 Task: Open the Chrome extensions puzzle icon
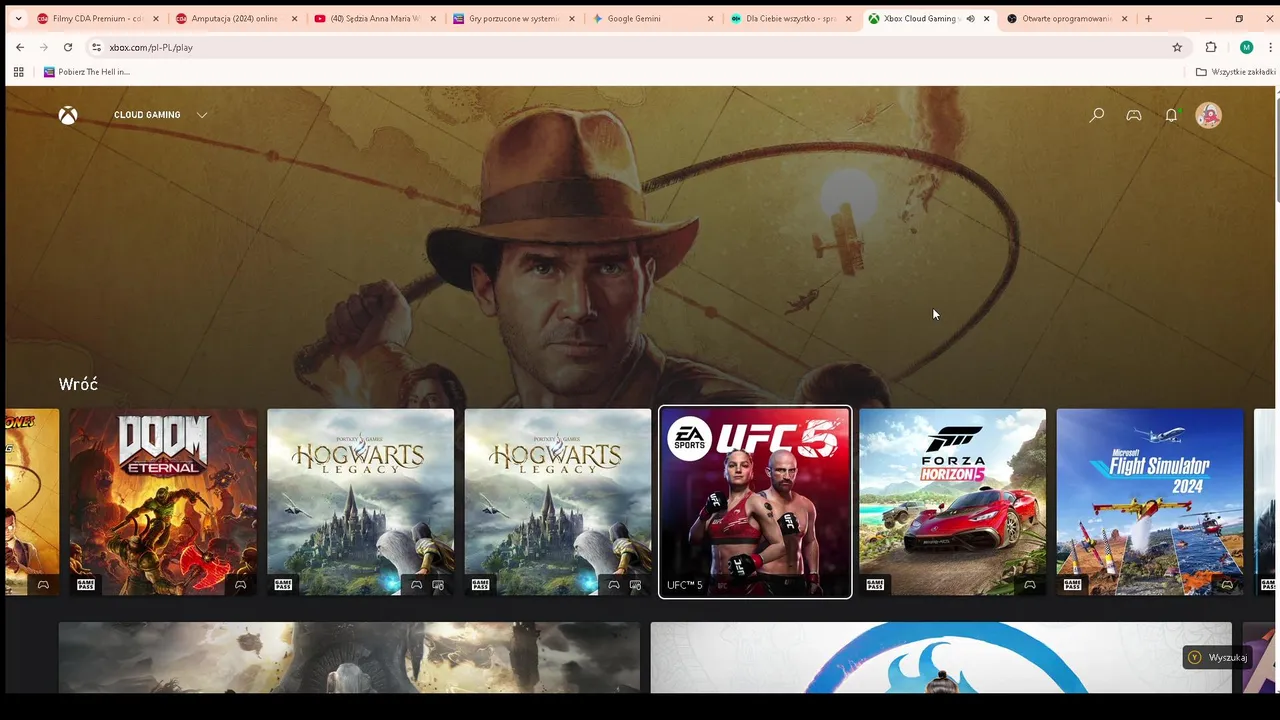coord(1211,47)
